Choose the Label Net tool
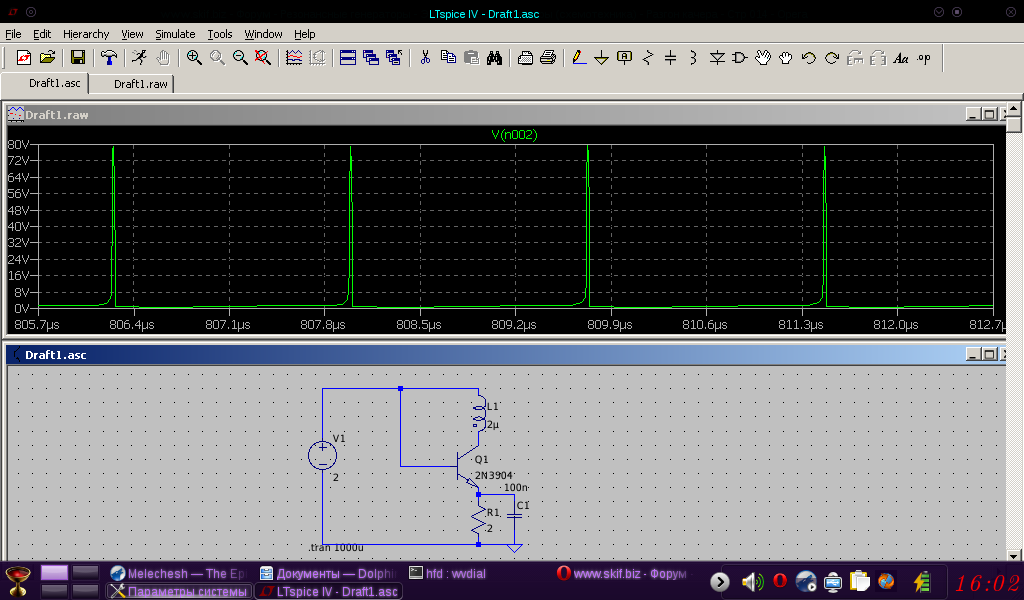 624,57
